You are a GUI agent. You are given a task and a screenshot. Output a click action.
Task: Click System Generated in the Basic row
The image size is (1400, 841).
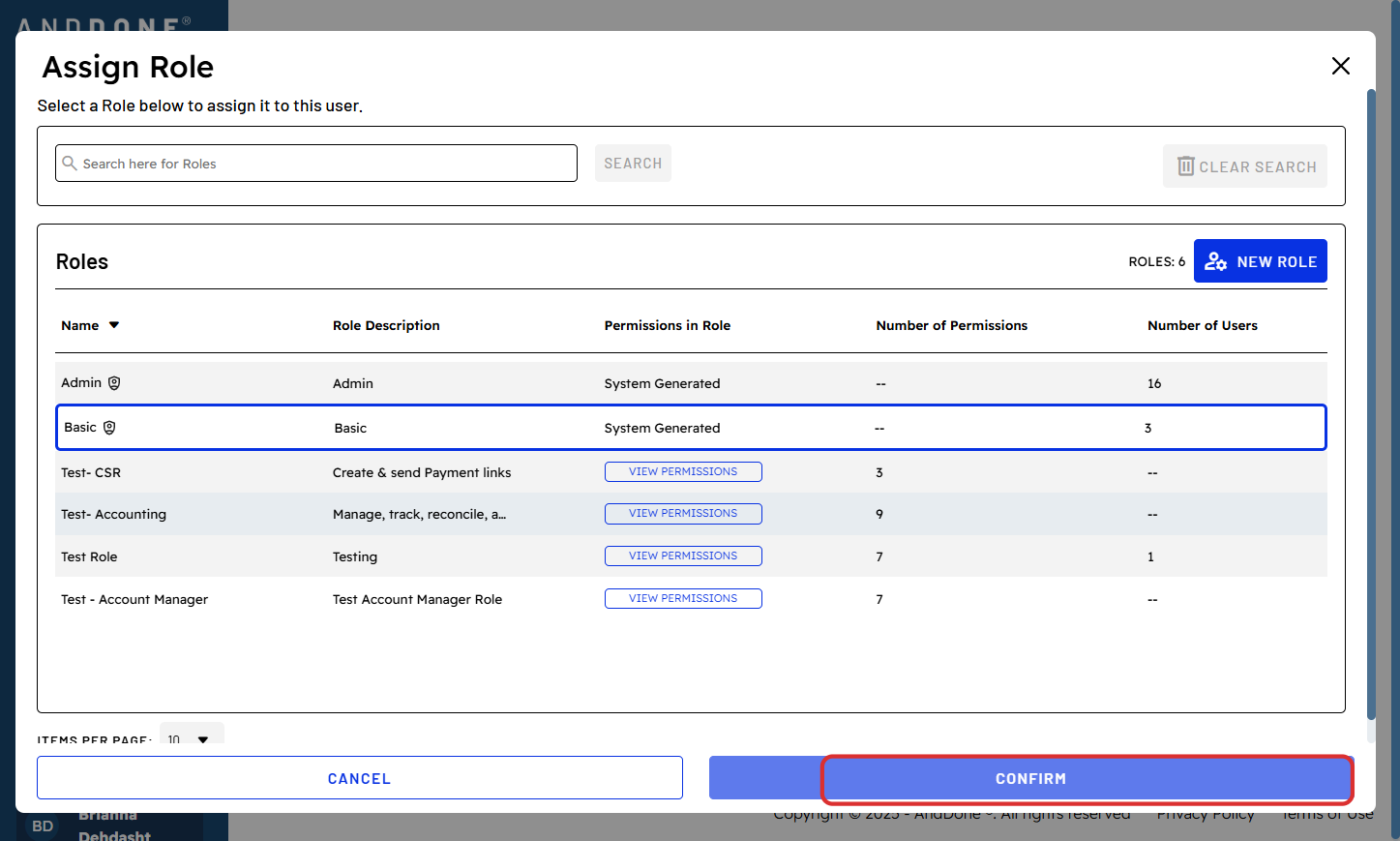(662, 428)
